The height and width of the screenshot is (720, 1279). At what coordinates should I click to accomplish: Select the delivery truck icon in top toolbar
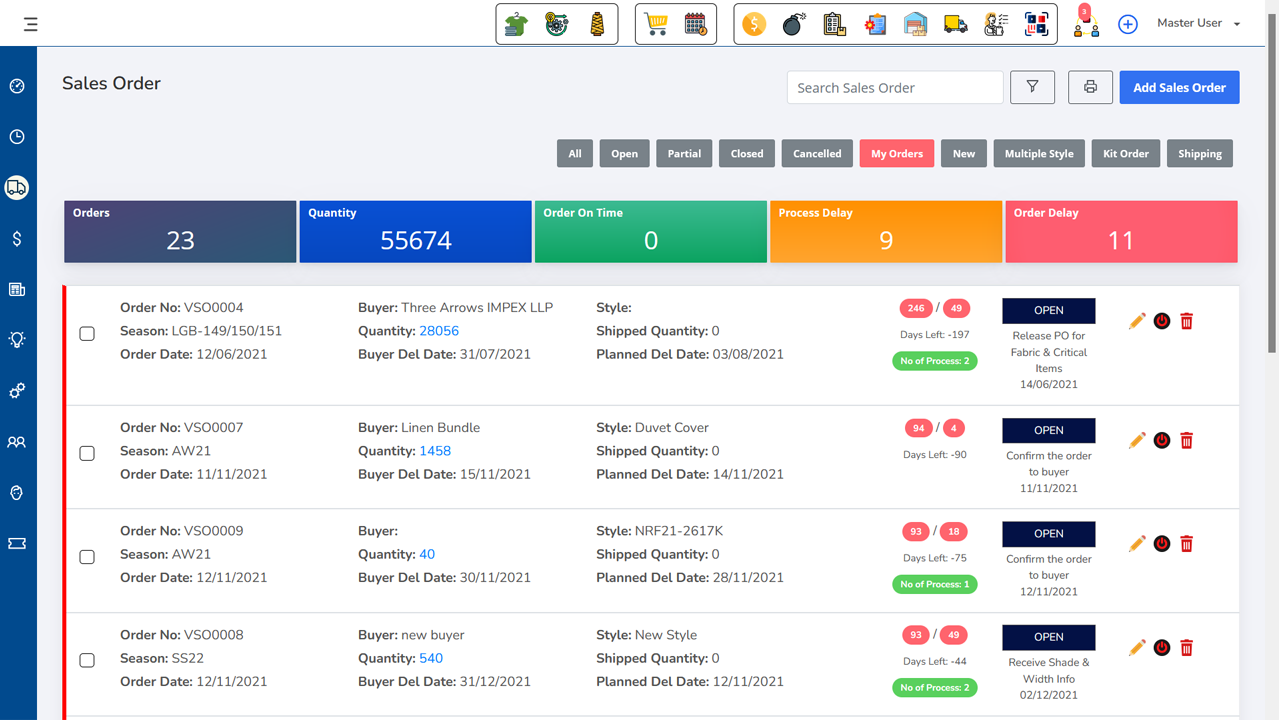(954, 23)
